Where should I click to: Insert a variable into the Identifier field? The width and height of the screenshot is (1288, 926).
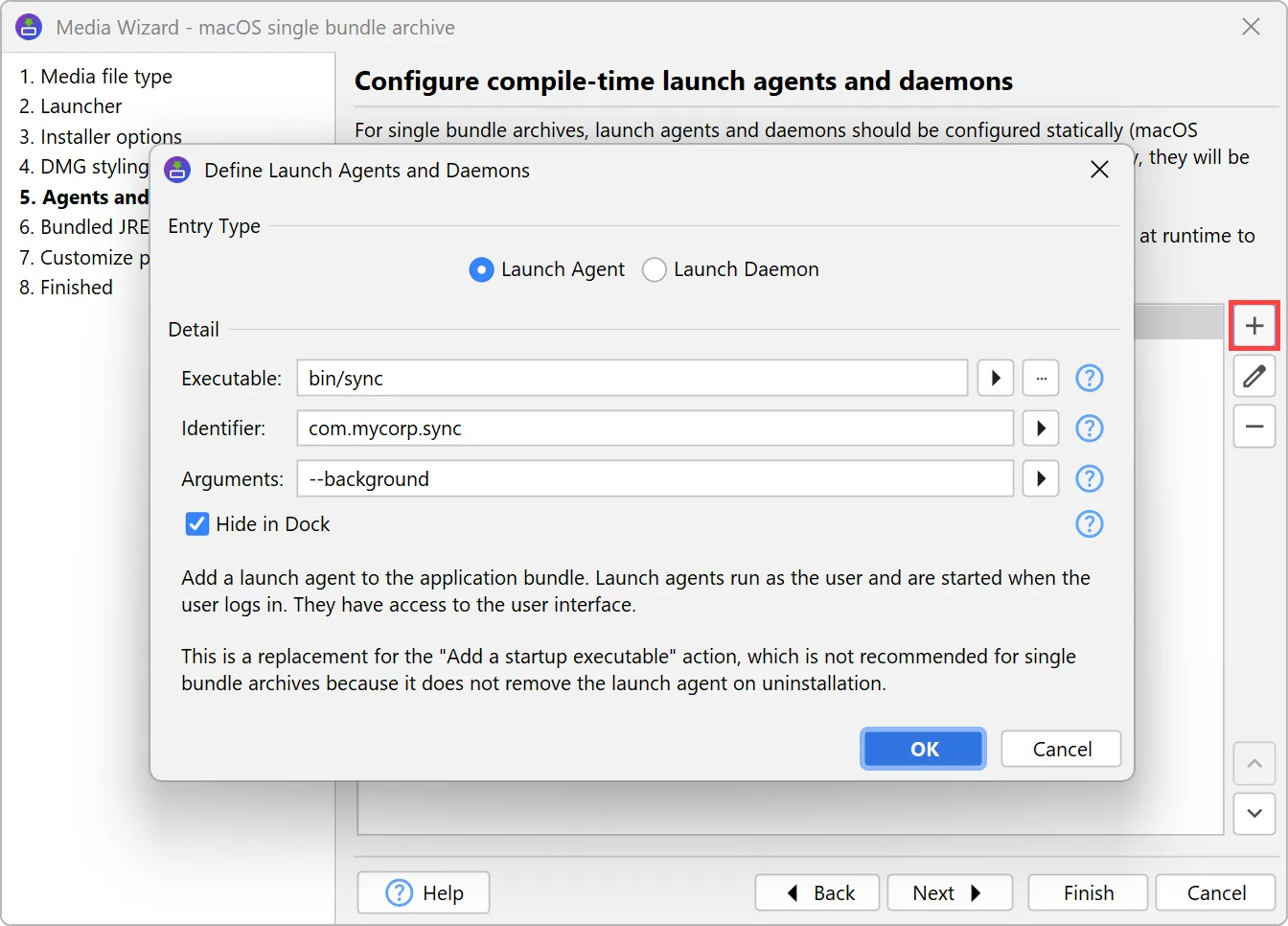1040,428
